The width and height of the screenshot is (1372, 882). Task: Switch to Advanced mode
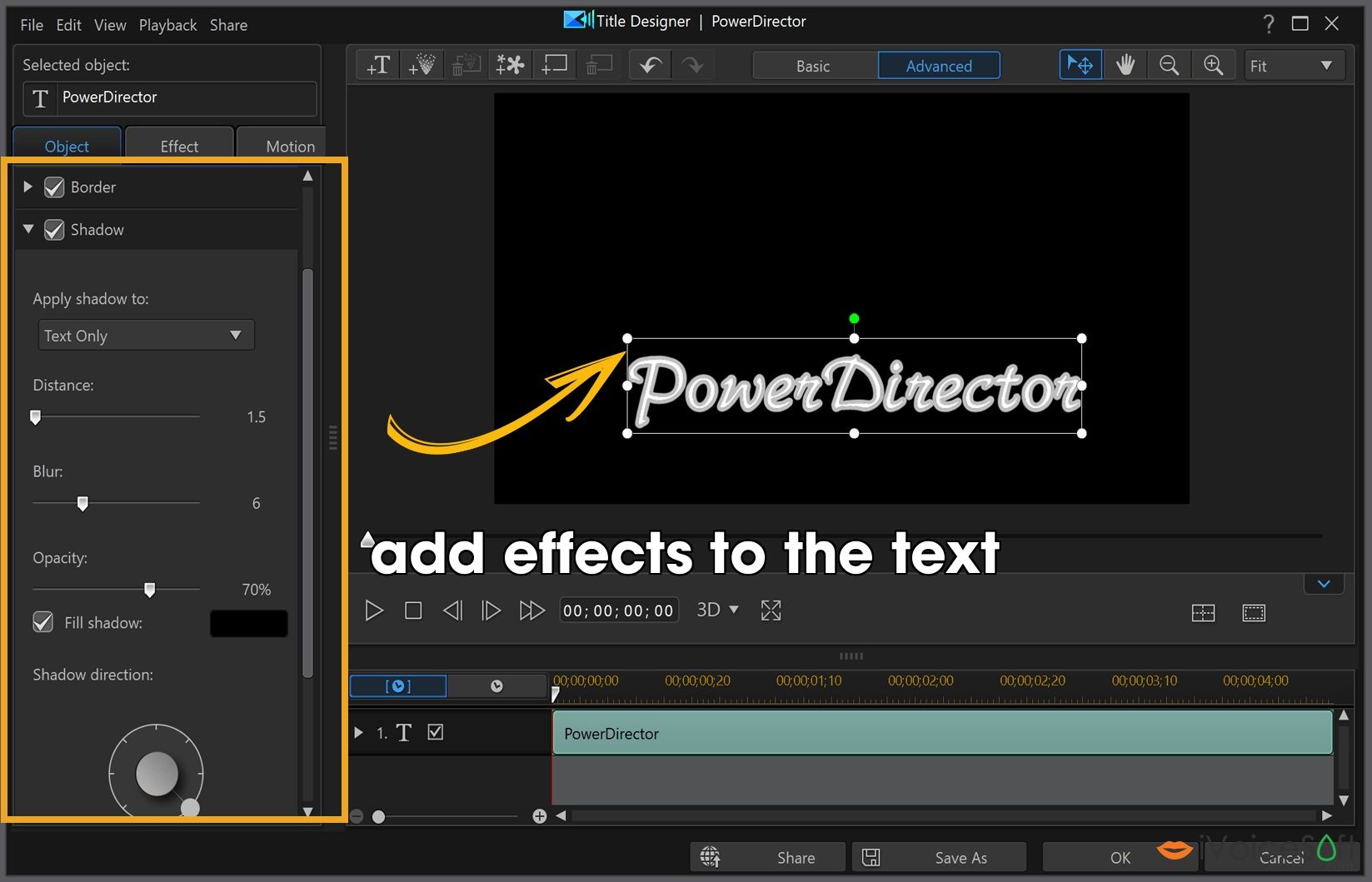tap(939, 66)
